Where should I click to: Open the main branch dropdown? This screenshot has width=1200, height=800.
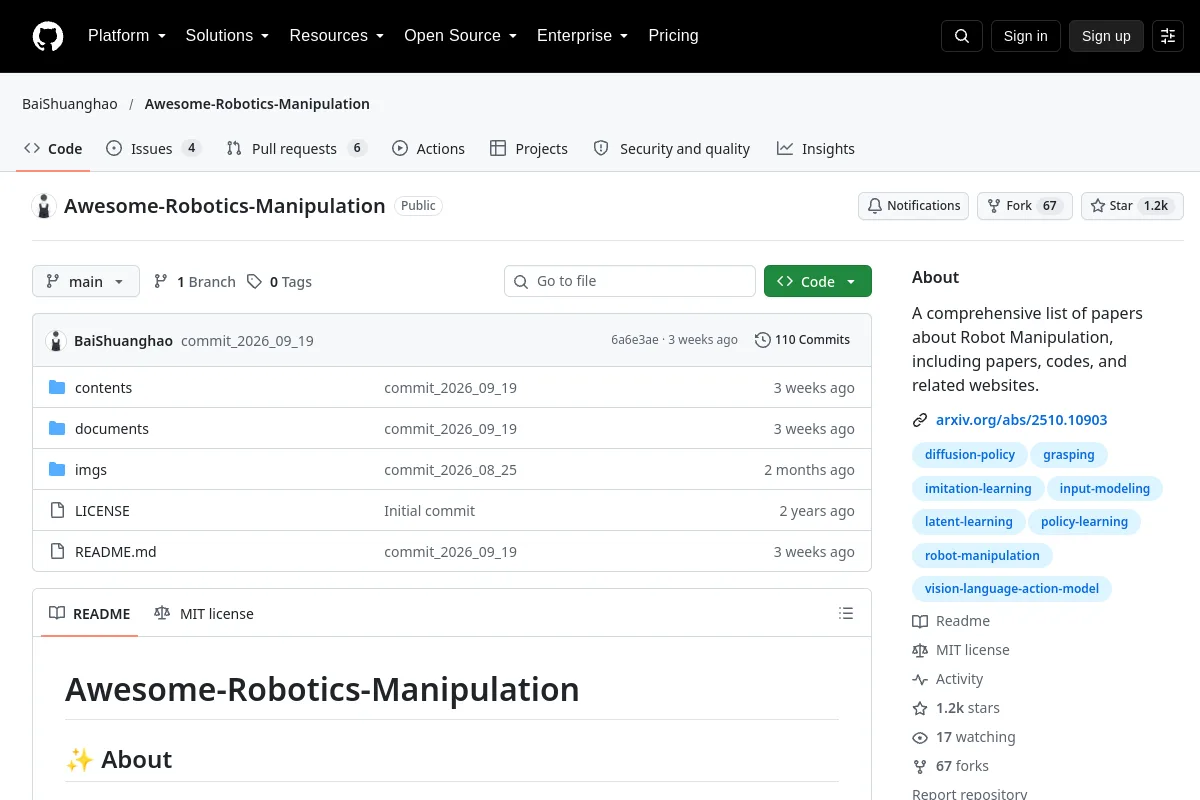(86, 282)
